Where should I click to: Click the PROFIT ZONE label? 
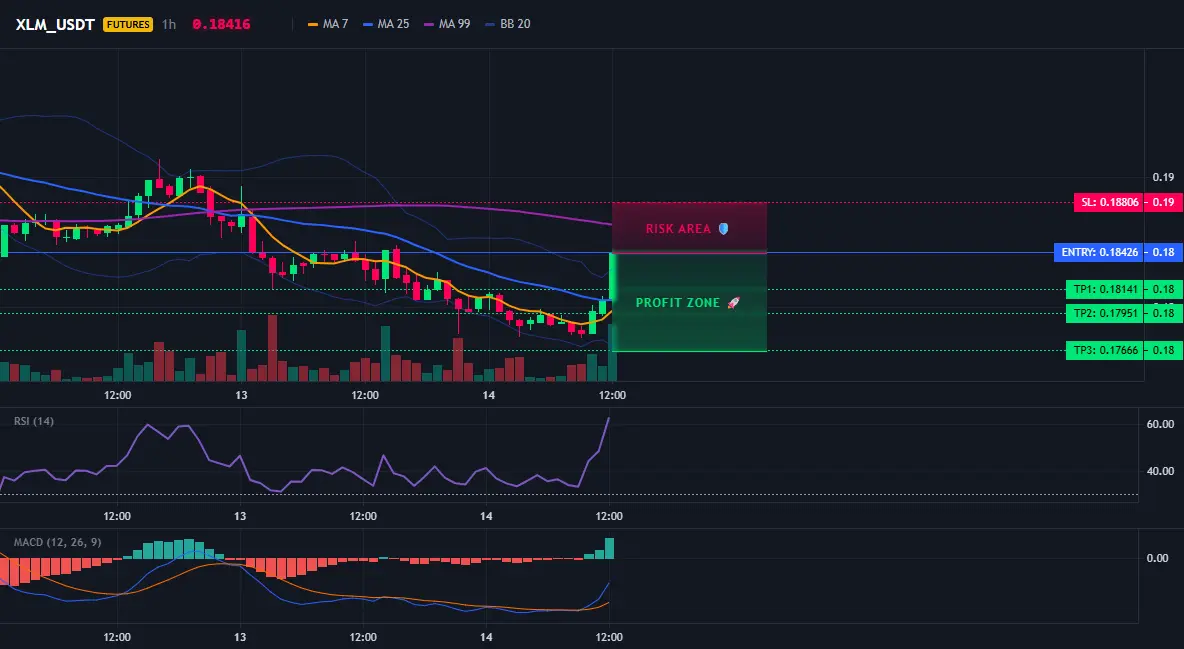(678, 302)
